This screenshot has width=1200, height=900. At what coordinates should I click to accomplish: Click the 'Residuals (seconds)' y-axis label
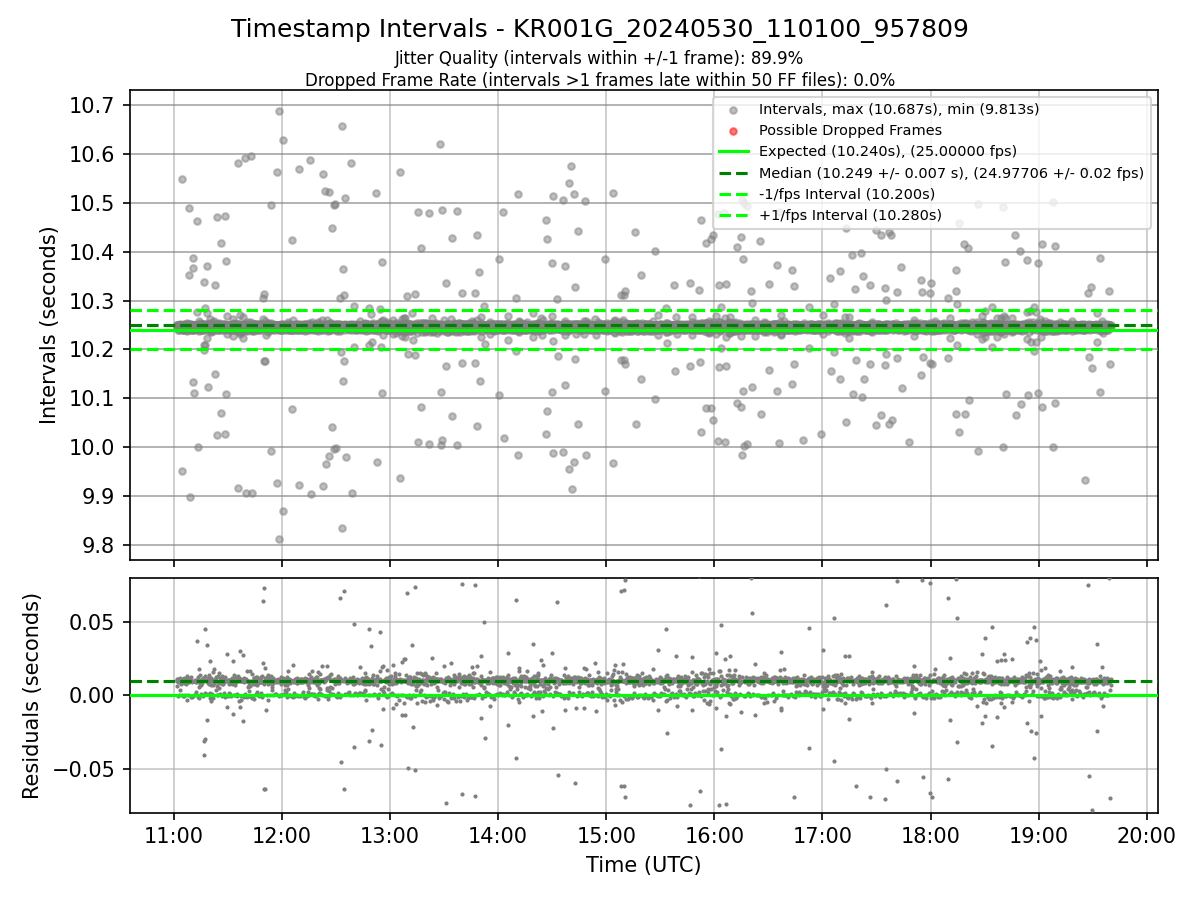(x=31, y=695)
